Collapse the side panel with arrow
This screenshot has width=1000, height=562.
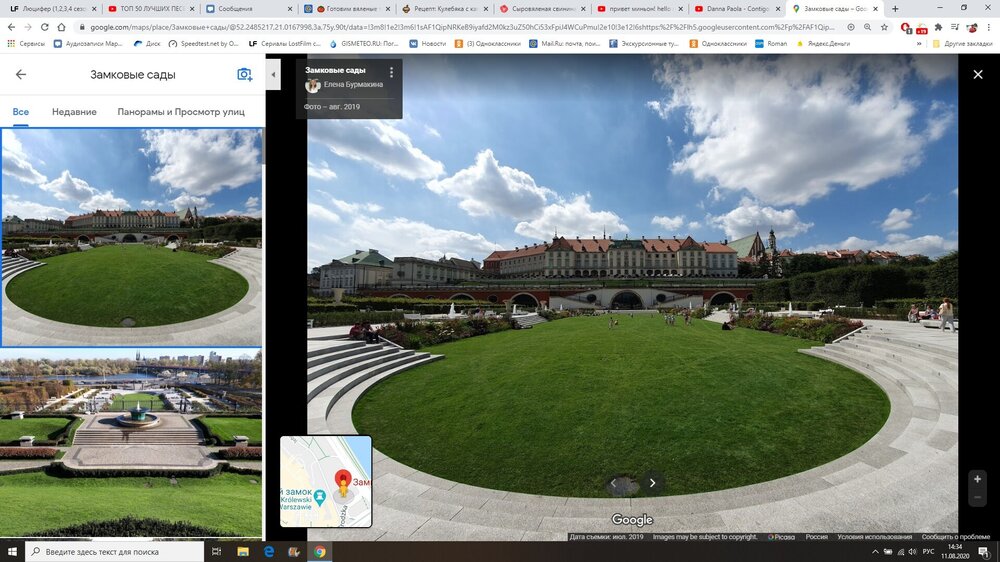point(273,75)
